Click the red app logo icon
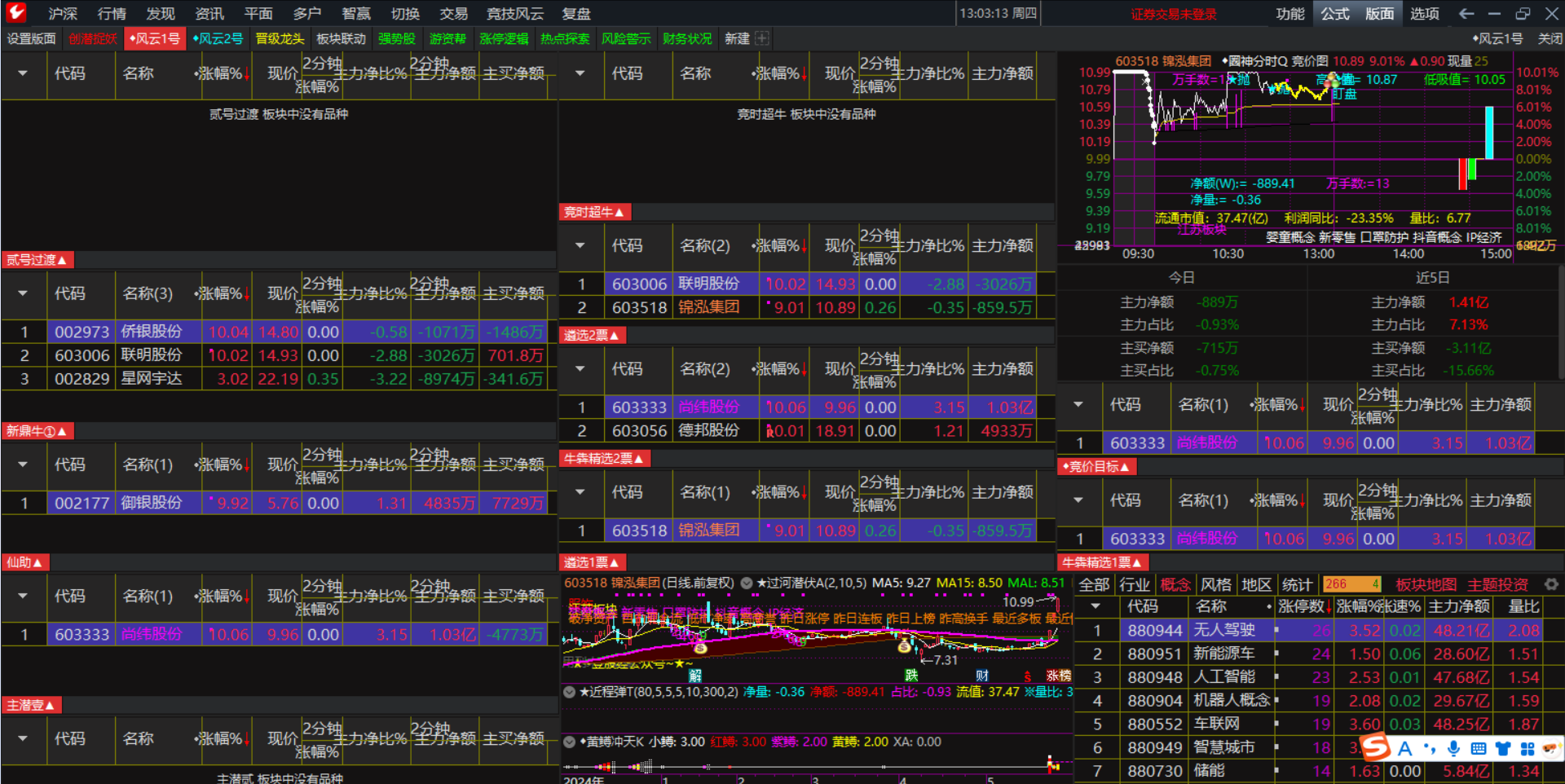 pos(15,12)
